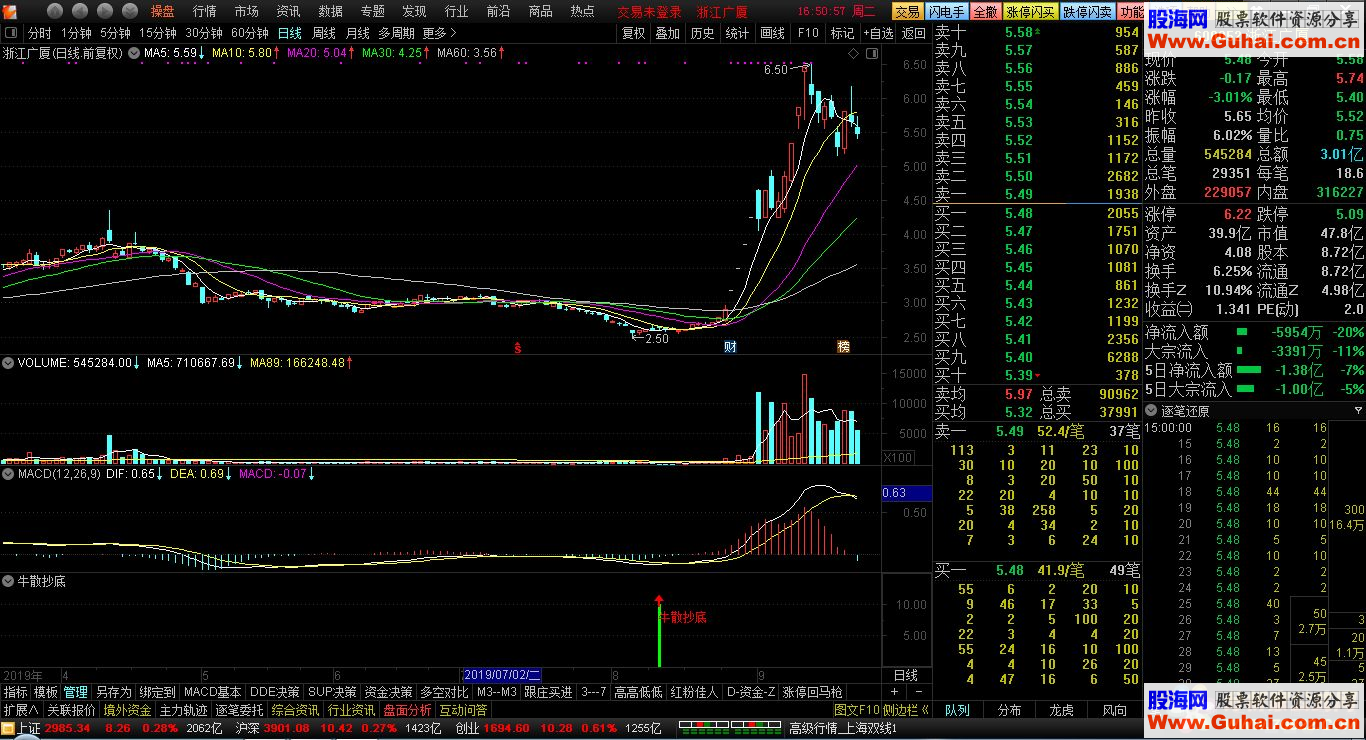Viewport: 1366px width, 740px height.
Task: Expand the VOLUME indicator dropdown arrow
Action: coord(8,363)
